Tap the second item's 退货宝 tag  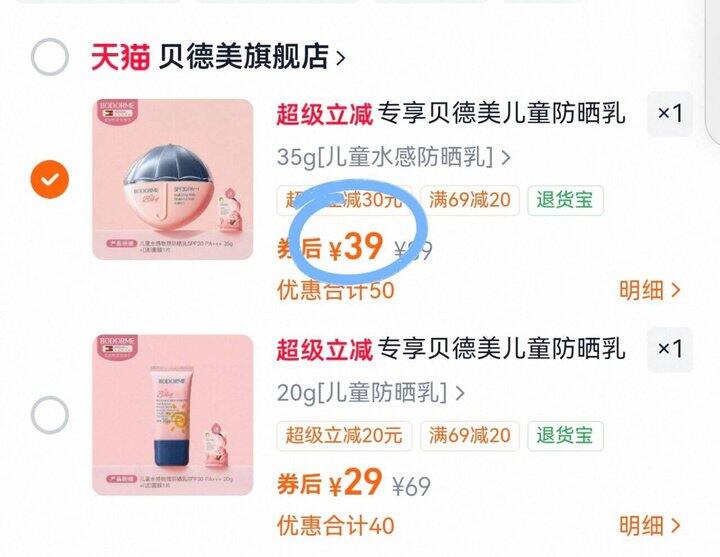pyautogui.click(x=565, y=436)
